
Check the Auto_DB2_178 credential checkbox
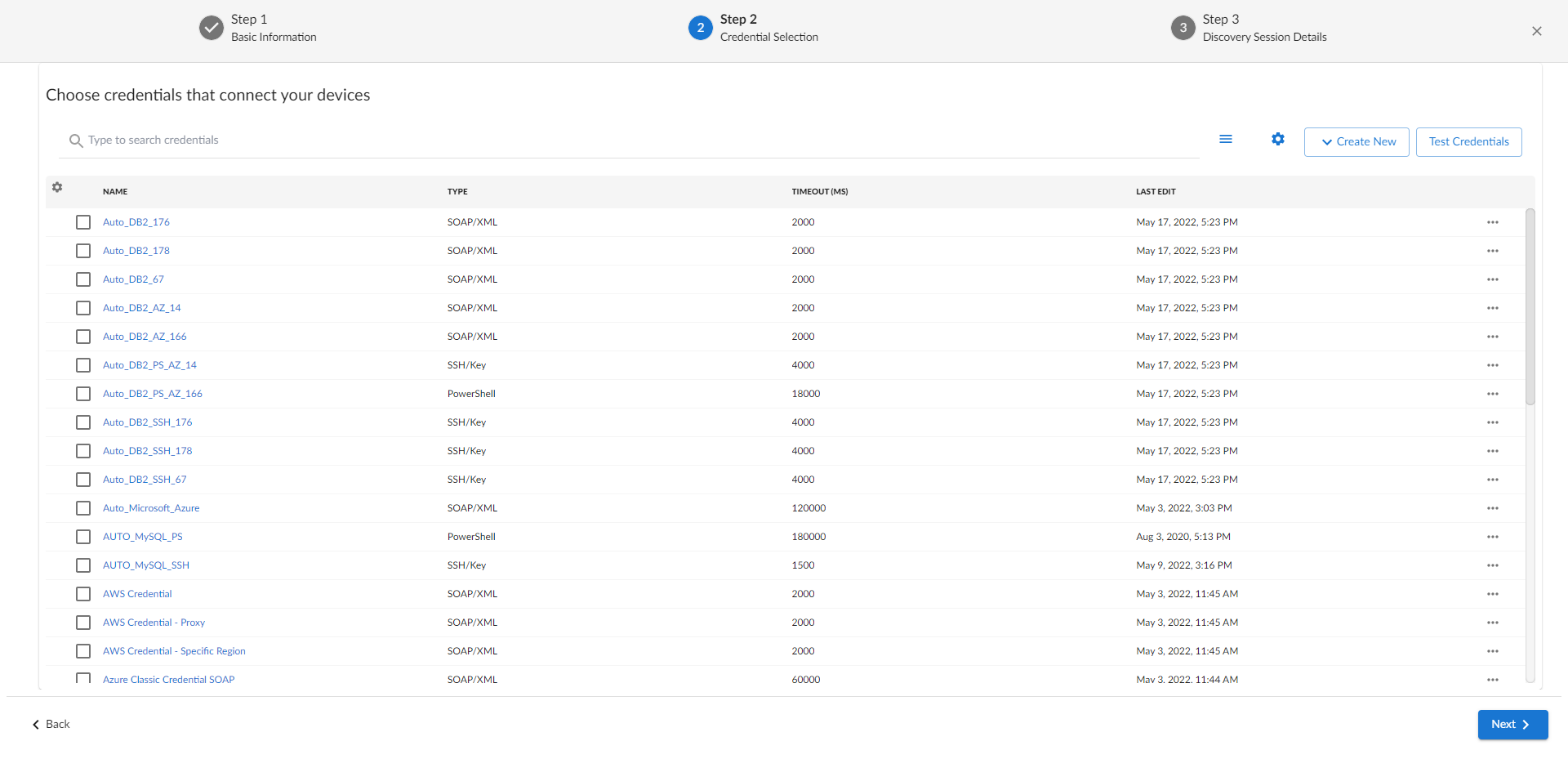coord(83,251)
